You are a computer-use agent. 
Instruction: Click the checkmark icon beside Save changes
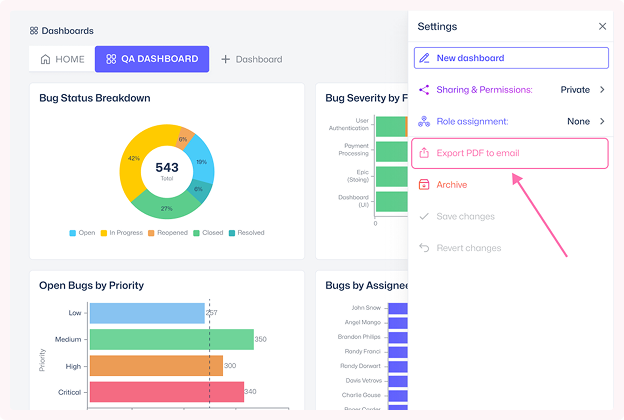[424, 216]
